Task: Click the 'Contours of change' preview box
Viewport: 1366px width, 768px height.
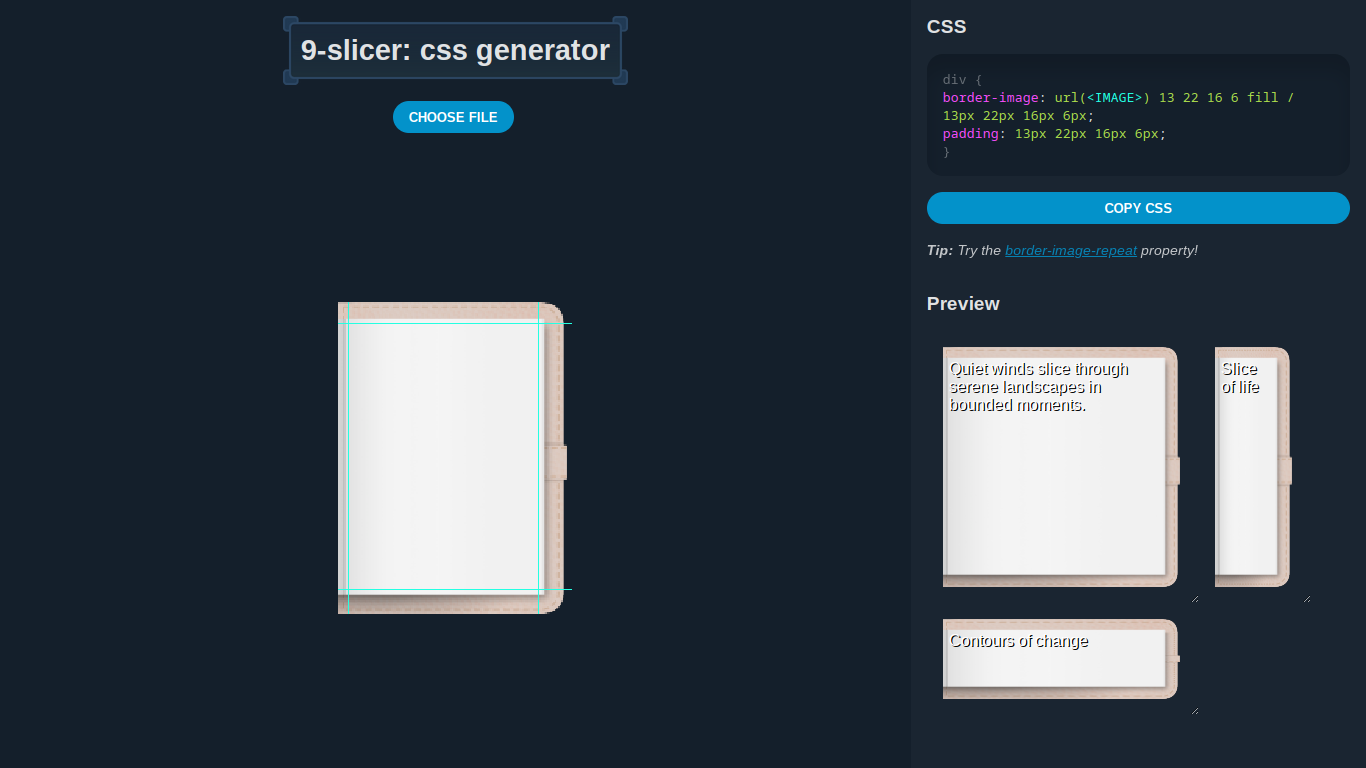Action: pyautogui.click(x=1060, y=658)
